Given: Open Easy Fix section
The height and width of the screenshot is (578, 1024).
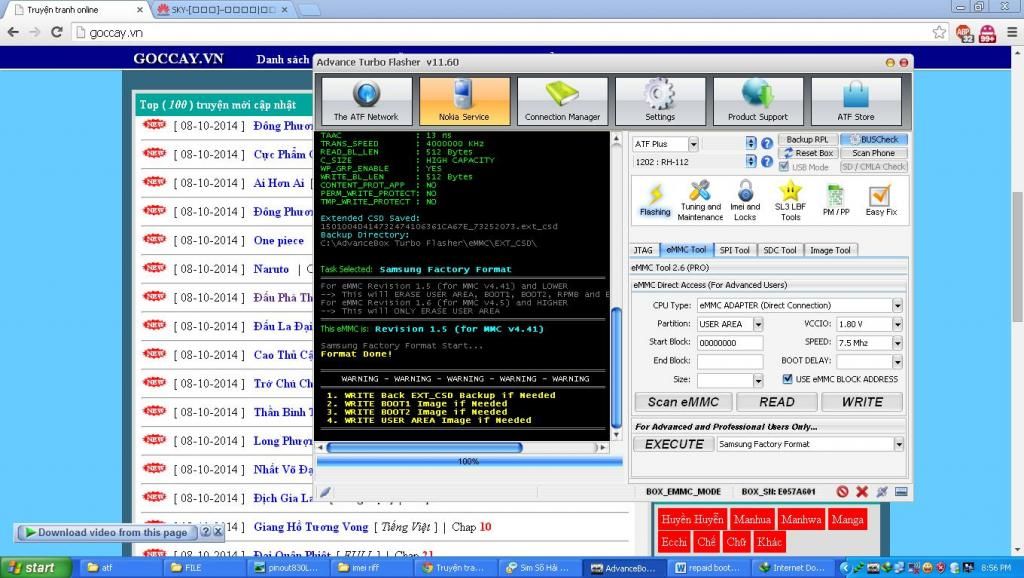Looking at the screenshot, I should point(881,200).
